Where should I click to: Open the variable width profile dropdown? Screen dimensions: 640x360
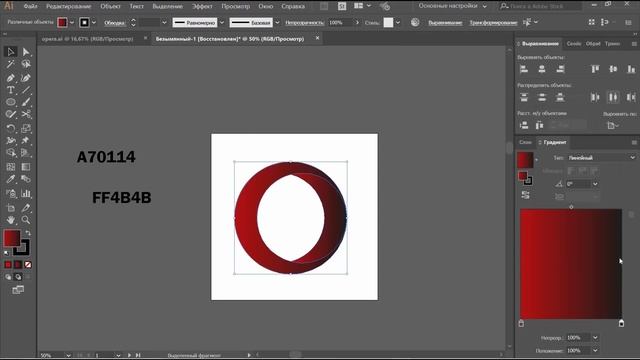222,23
